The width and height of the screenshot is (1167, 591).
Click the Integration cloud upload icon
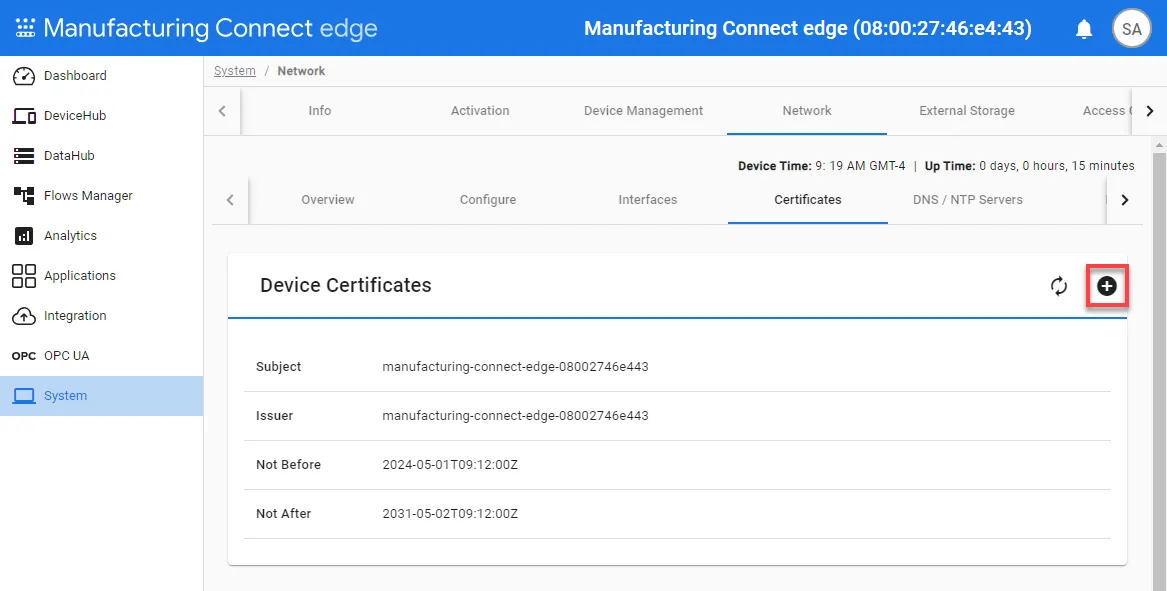24,316
